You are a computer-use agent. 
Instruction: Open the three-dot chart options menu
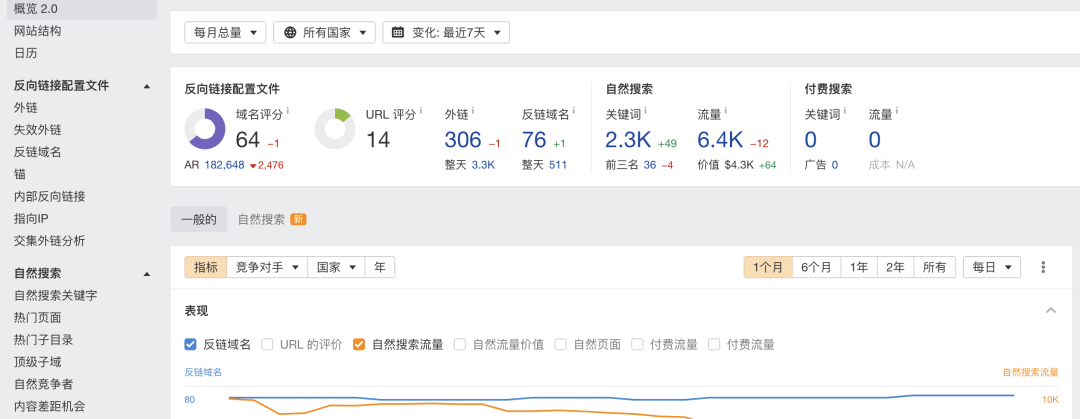(x=1043, y=267)
